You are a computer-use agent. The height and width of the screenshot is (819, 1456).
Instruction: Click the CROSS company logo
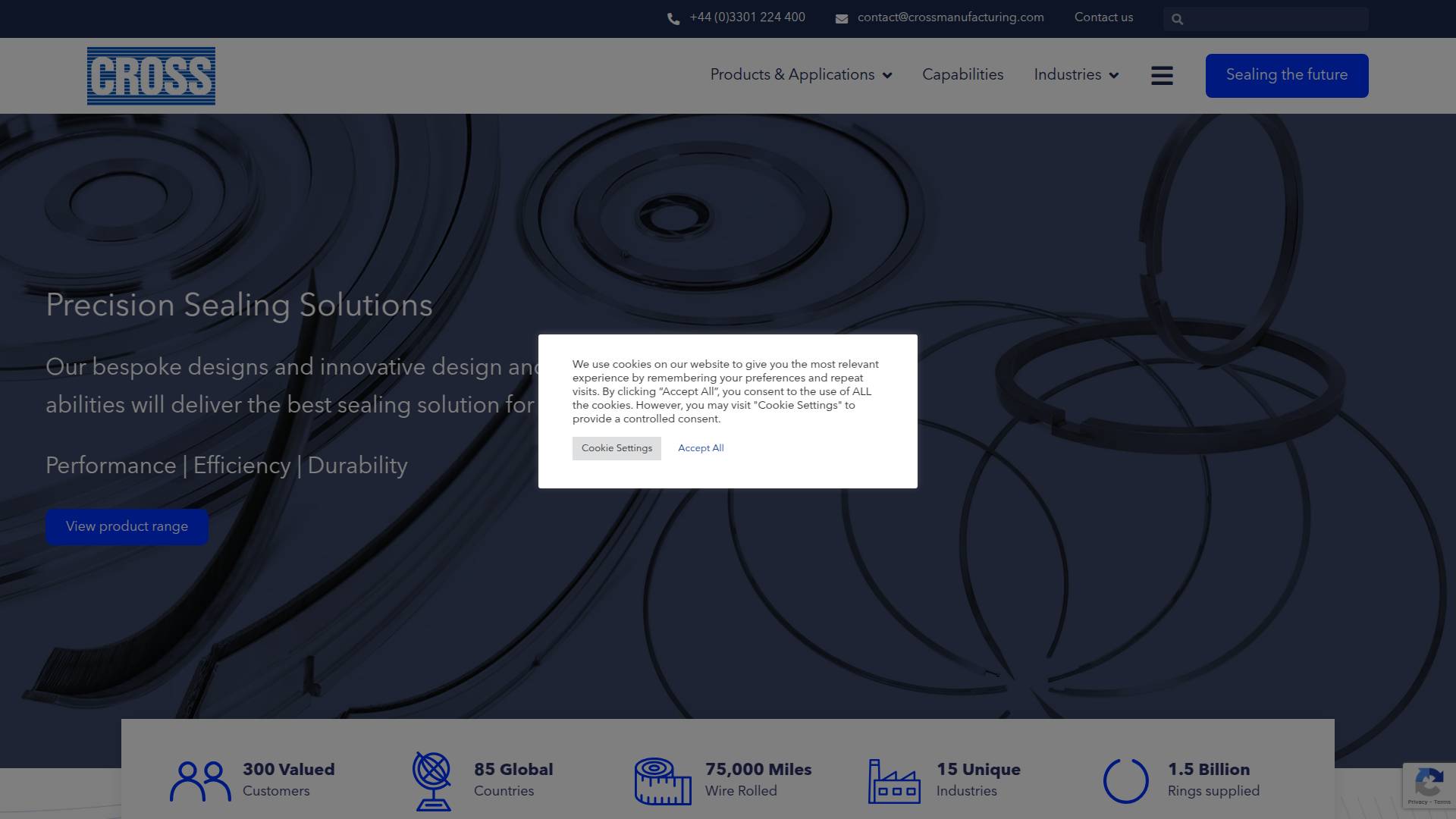point(151,76)
